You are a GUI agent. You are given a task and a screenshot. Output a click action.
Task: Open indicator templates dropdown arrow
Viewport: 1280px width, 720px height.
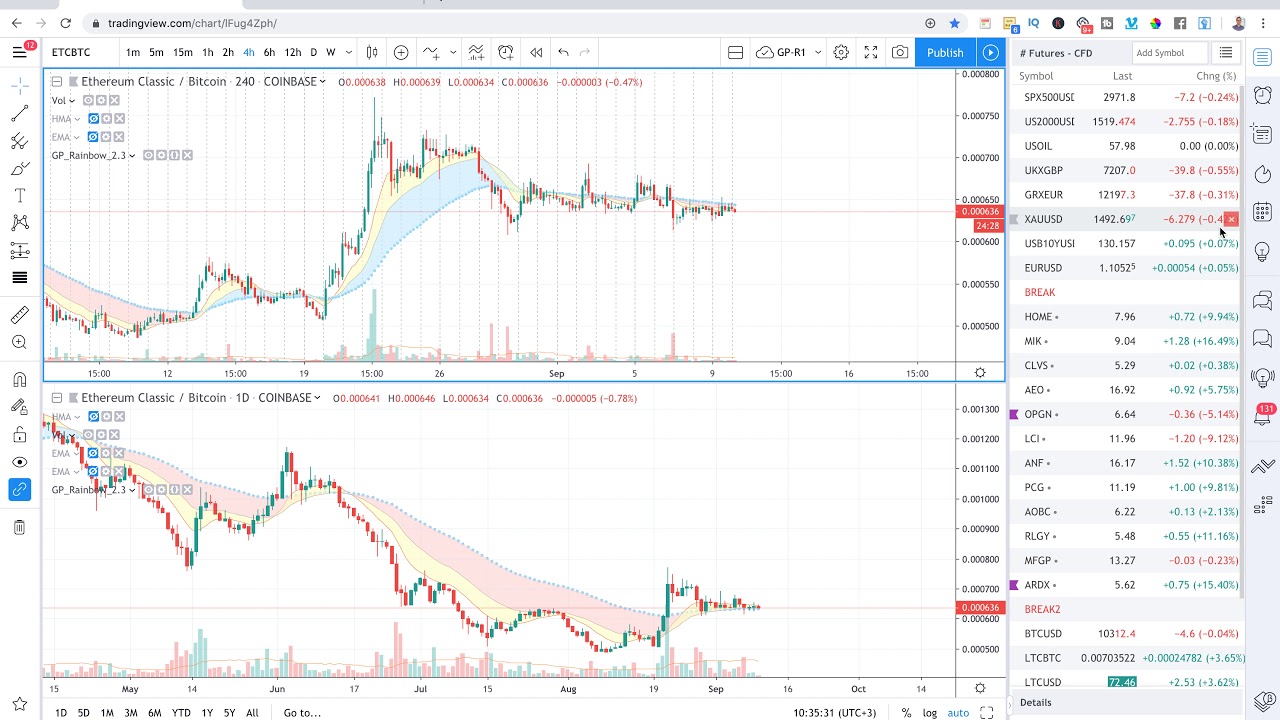[453, 52]
